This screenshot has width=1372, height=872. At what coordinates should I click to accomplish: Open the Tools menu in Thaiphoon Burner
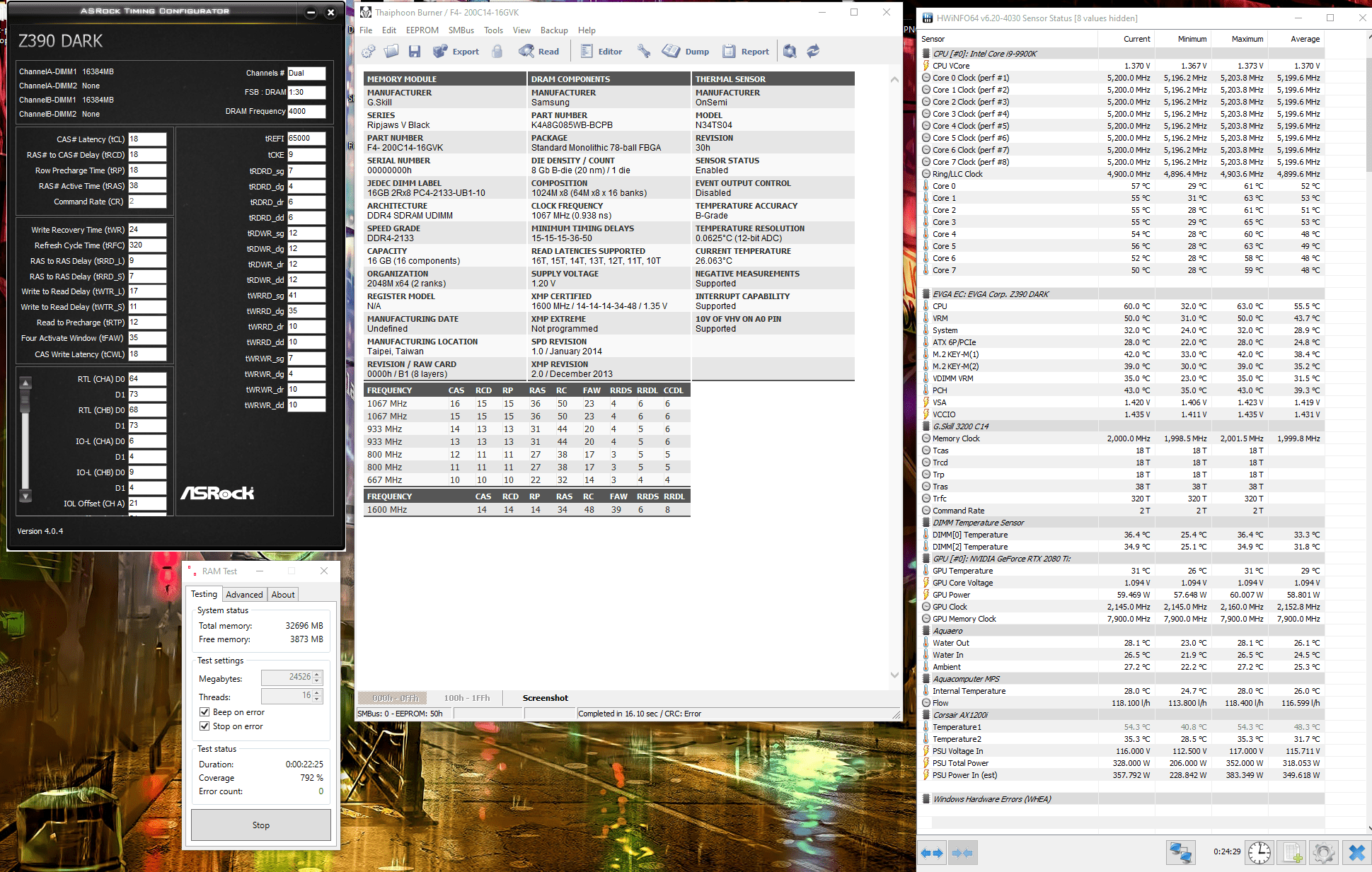[493, 30]
